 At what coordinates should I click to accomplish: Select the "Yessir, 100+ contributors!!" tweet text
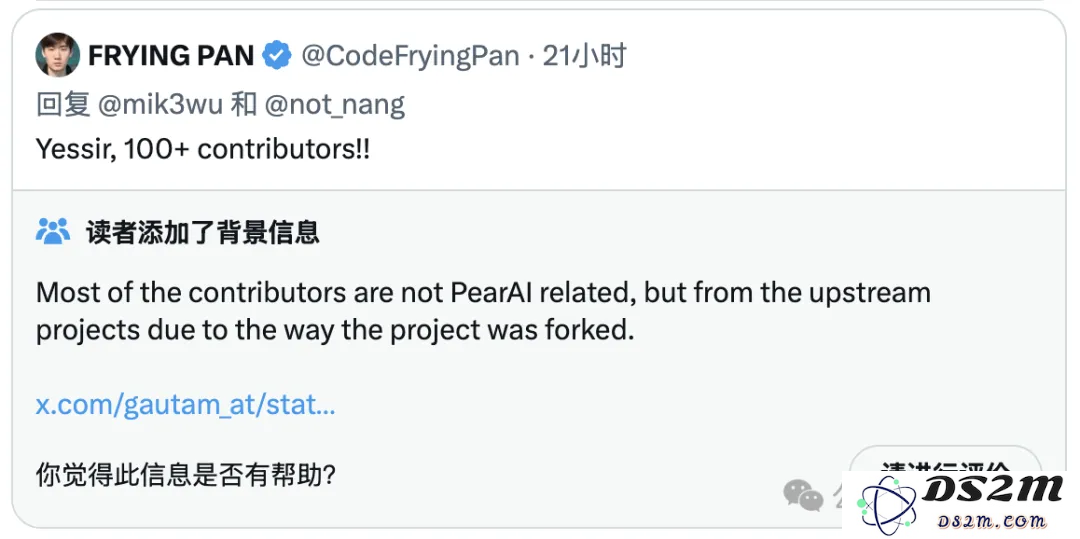pos(202,149)
